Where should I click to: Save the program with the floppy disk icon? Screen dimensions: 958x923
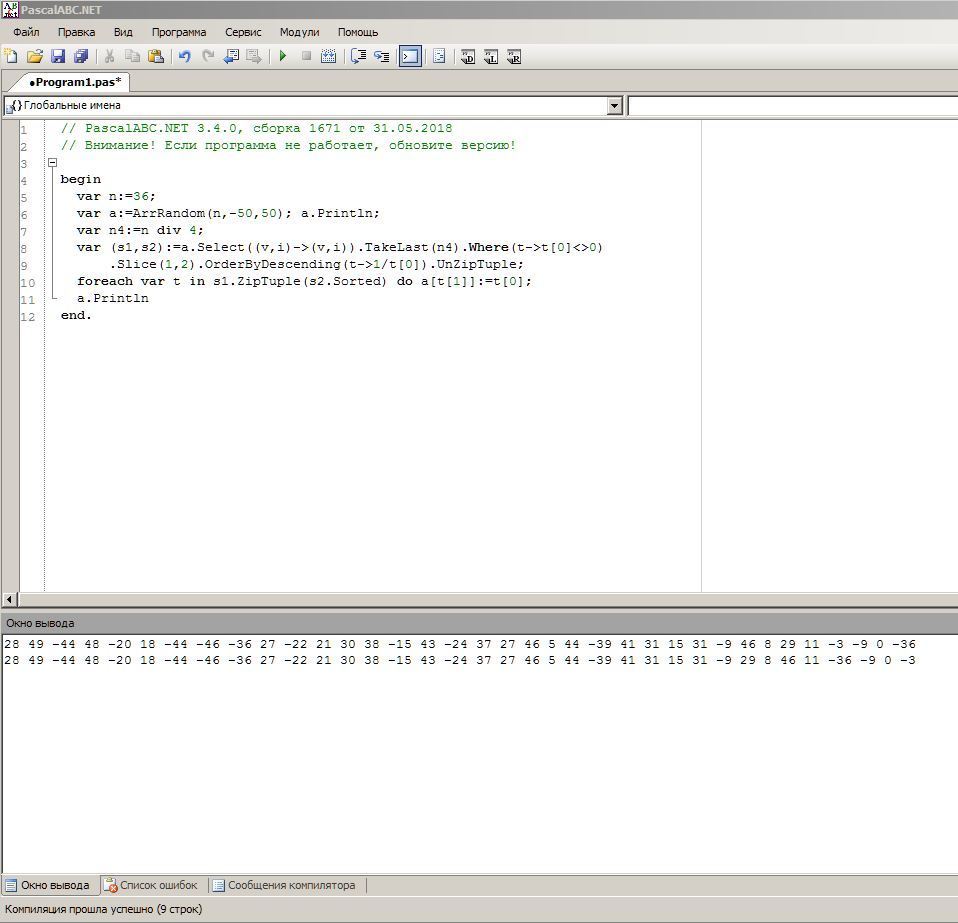click(x=58, y=57)
